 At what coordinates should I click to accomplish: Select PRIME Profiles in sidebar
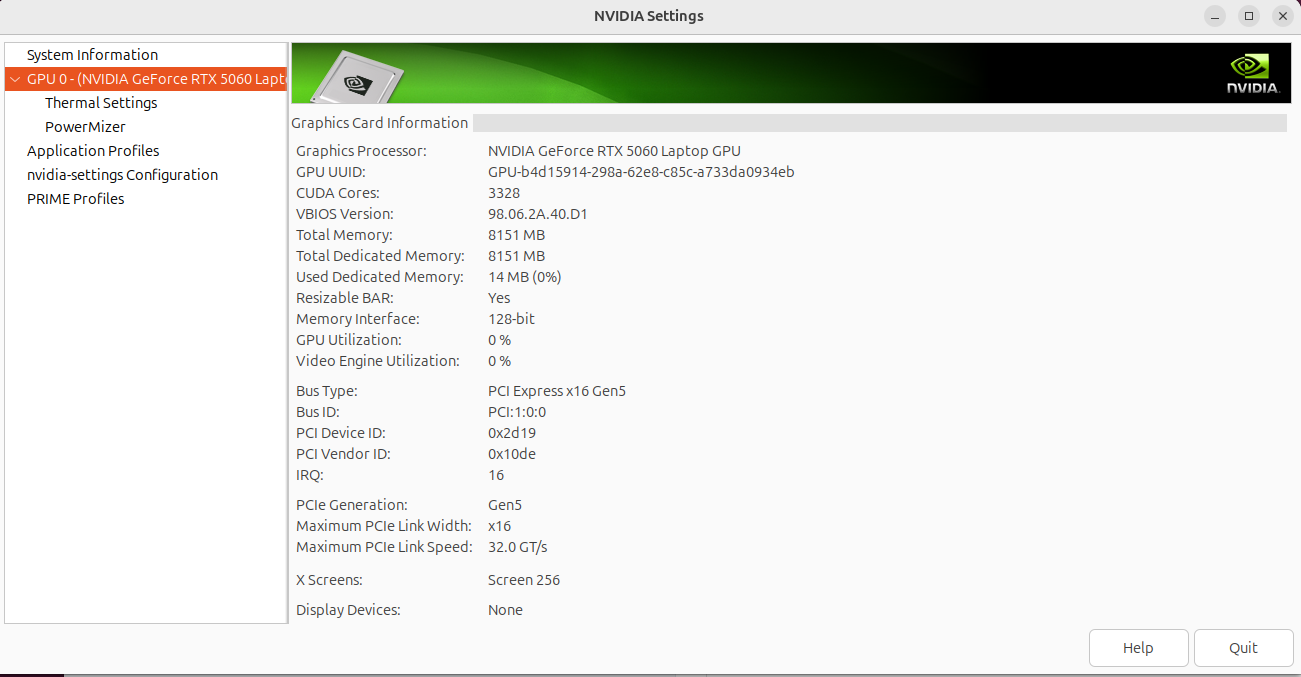click(75, 199)
